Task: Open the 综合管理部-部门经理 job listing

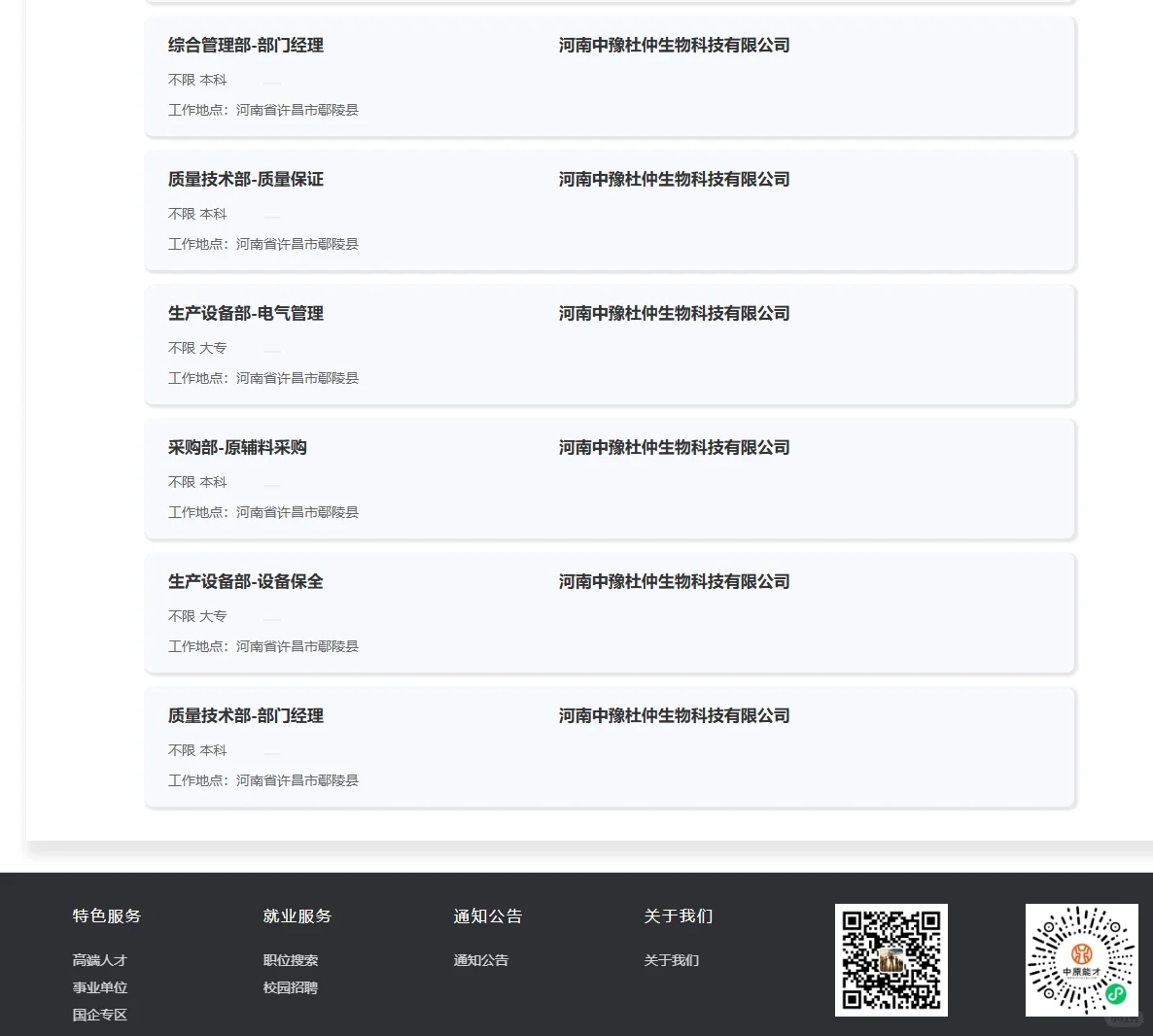Action: pyautogui.click(x=246, y=46)
